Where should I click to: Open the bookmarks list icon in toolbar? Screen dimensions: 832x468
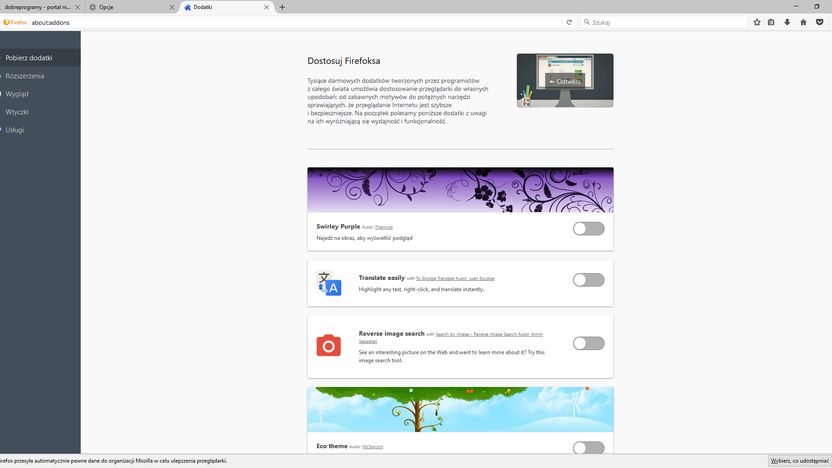pyautogui.click(x=772, y=22)
